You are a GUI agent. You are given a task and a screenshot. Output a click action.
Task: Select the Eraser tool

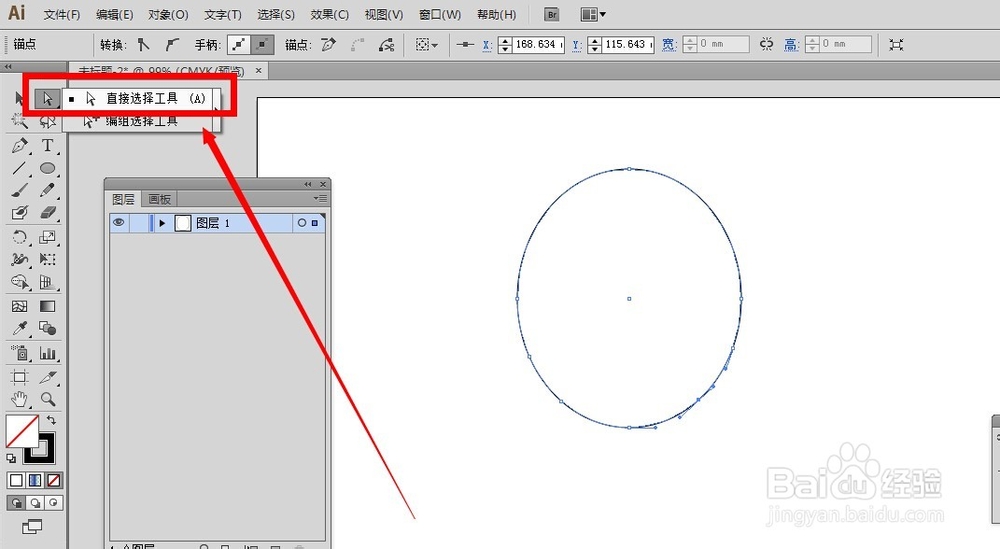pos(47,212)
